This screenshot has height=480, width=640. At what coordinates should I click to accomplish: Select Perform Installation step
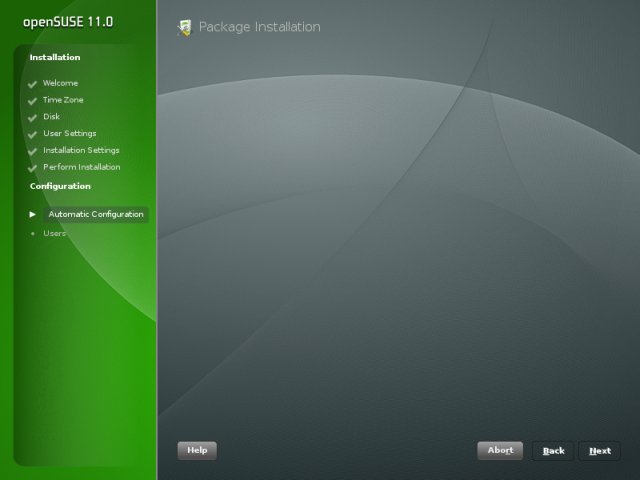pos(82,167)
